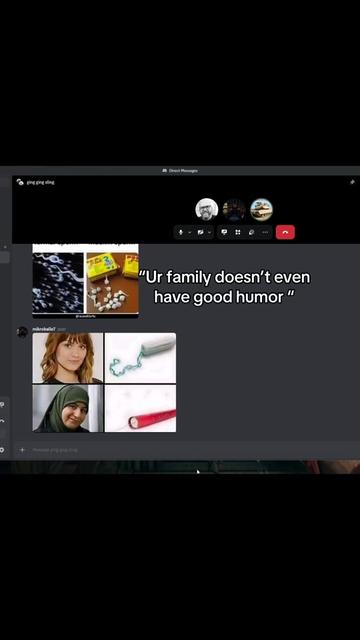
Task: Open the tampon image attachment
Action: pyautogui.click(x=140, y=358)
